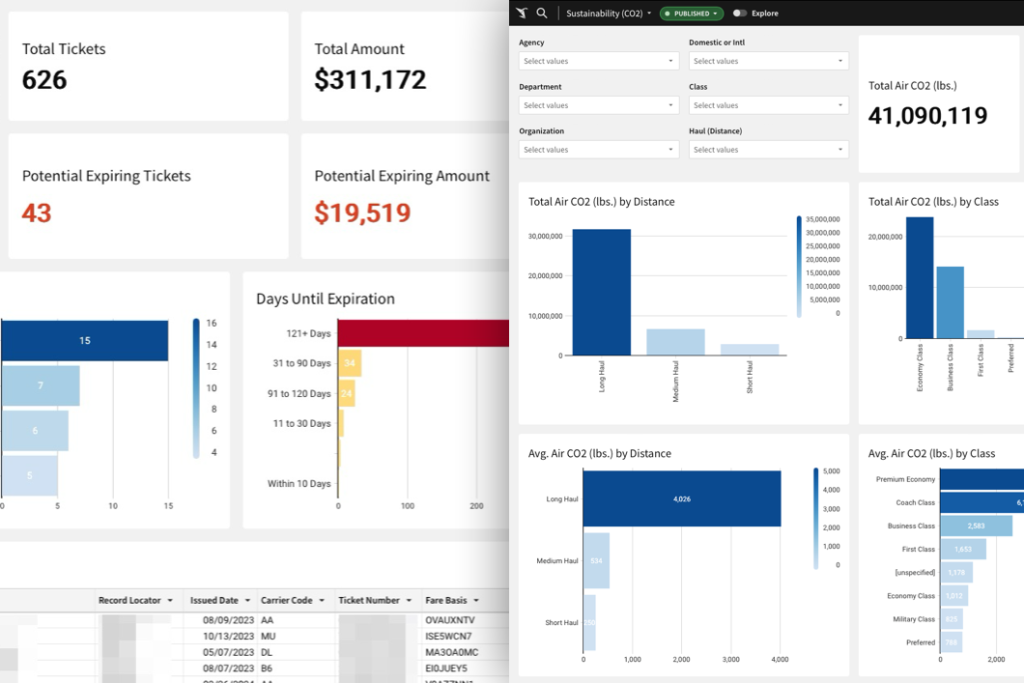Click the Total Amount value $311,172

tap(370, 80)
